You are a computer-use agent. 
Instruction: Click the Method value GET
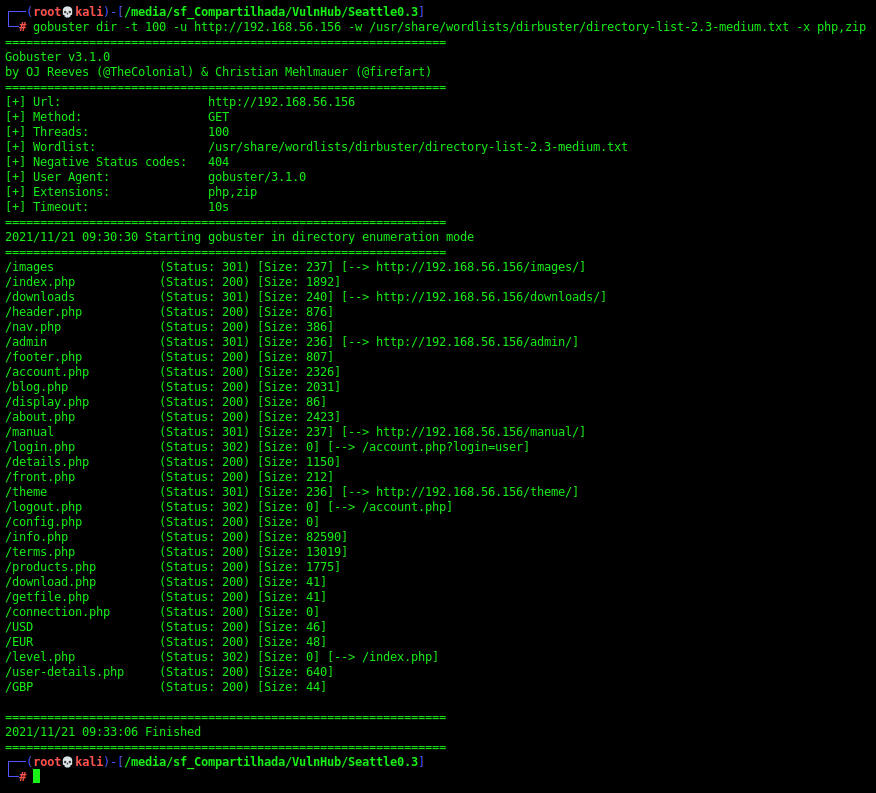click(218, 117)
